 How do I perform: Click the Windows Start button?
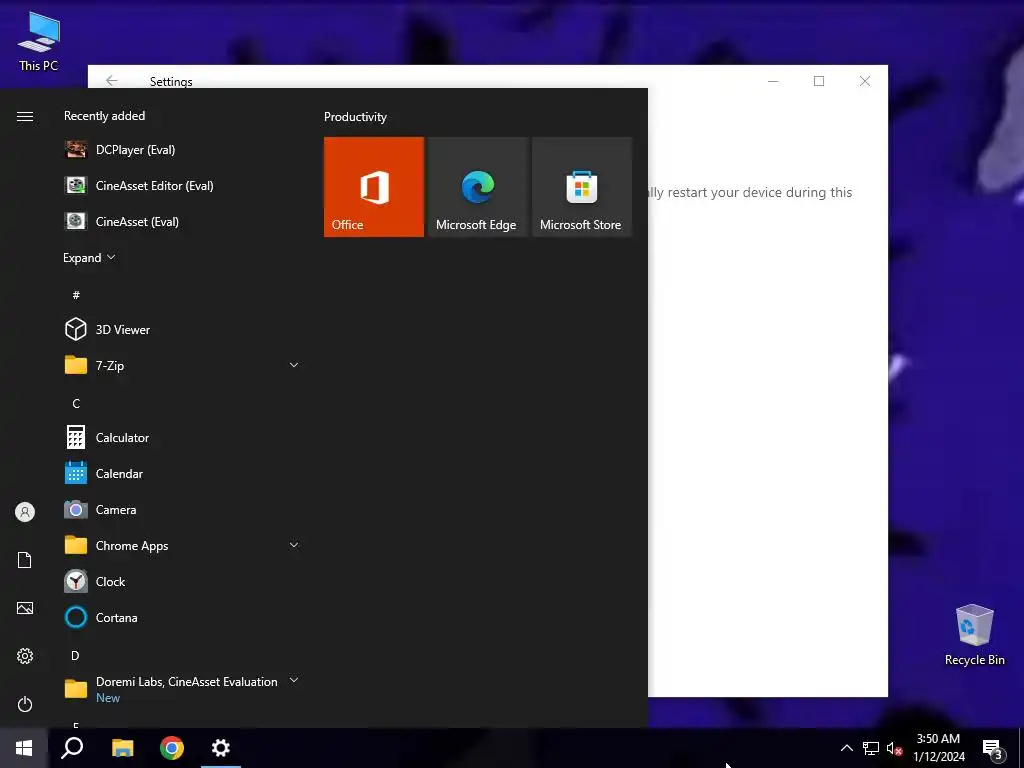24,748
